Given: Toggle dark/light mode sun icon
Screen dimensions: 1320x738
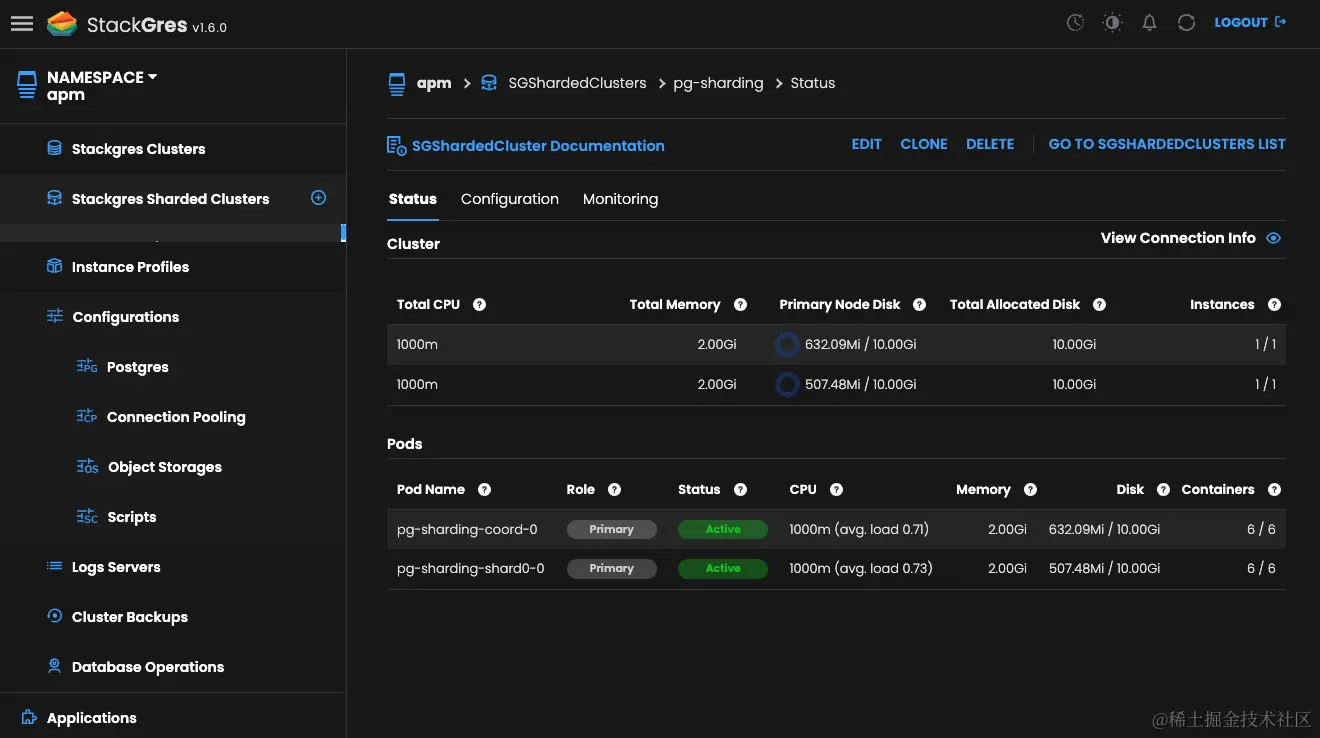Looking at the screenshot, I should tap(1112, 22).
